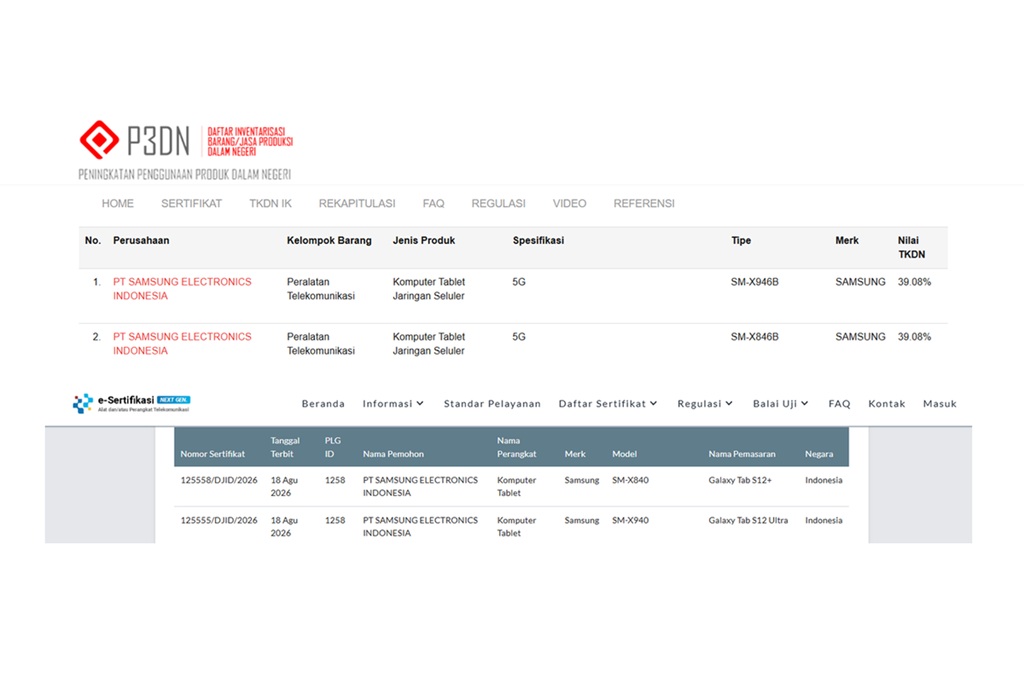
Task: Open the SERTIFIKAT menu item
Action: tap(191, 204)
